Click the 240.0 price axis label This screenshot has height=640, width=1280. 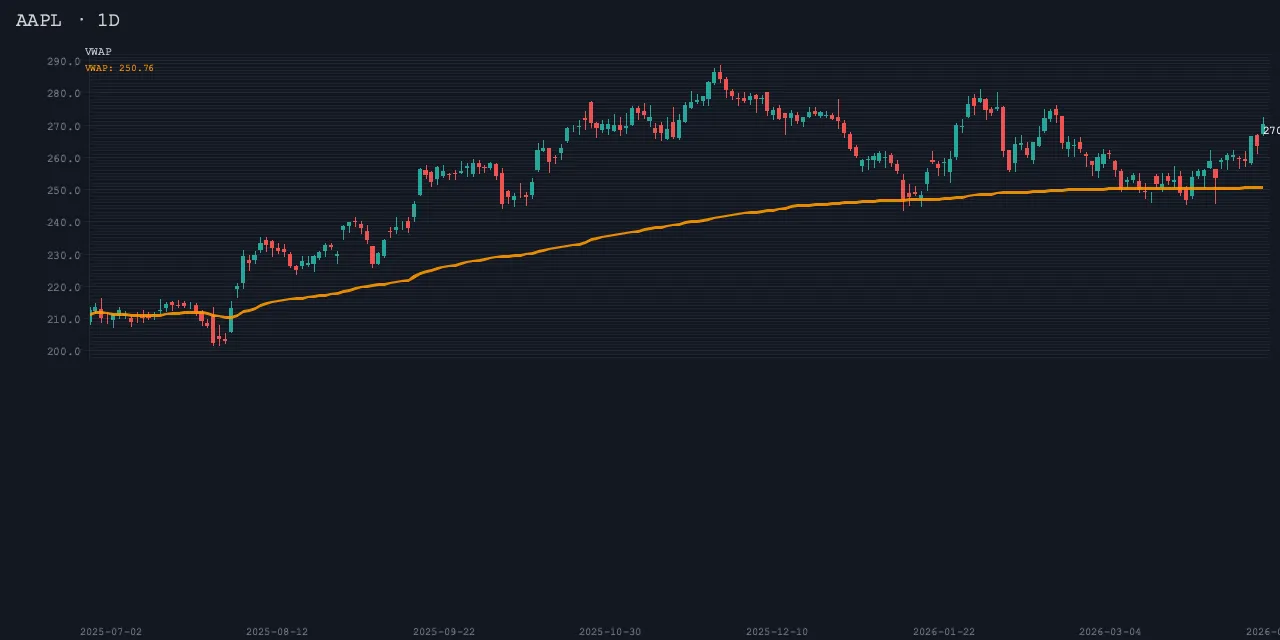pyautogui.click(x=63, y=223)
